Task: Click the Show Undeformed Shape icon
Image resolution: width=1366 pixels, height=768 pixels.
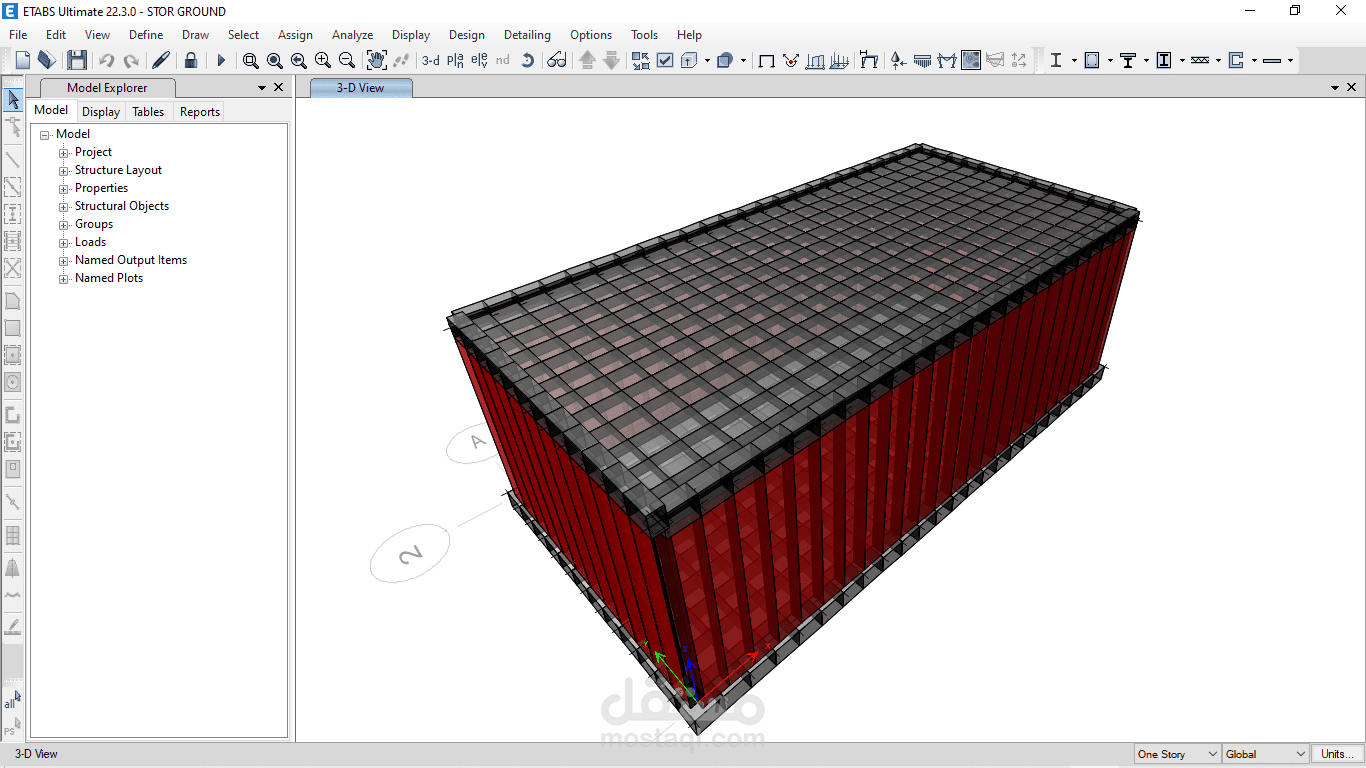Action: click(x=767, y=60)
